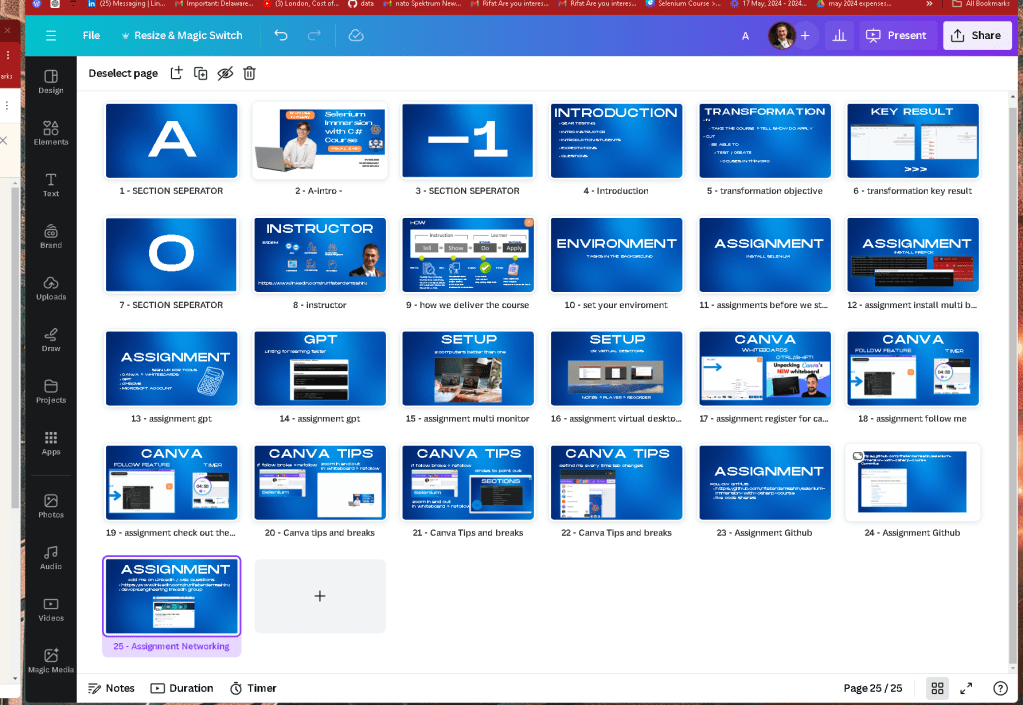Select page 17 Canva whiteboards thumbnail
The image size is (1023, 705).
click(765, 368)
